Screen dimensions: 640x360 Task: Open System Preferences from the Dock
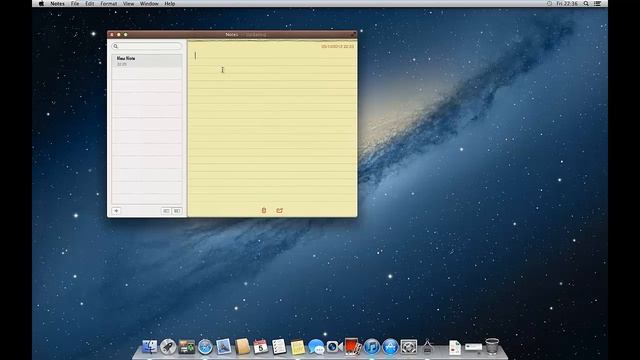tap(409, 347)
